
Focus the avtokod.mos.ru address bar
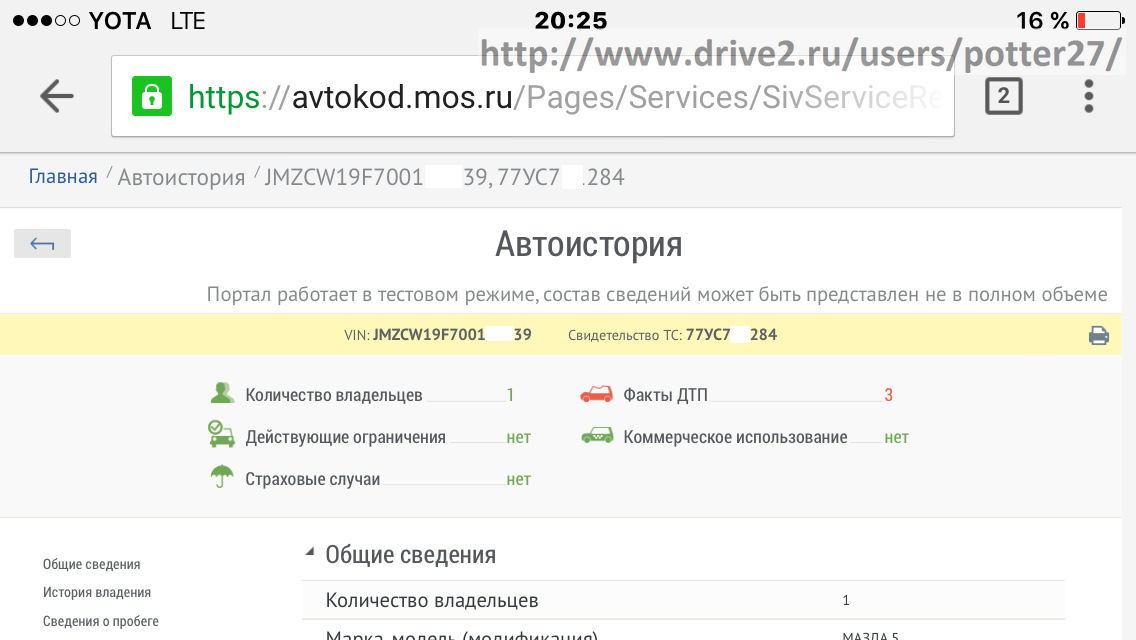point(532,96)
